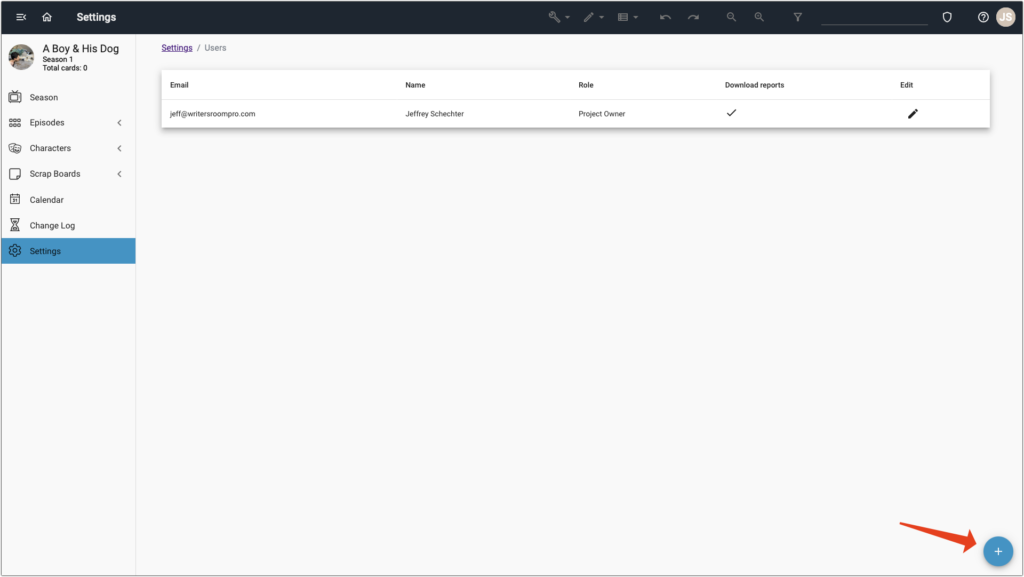Open the wrench tools icon
The width and height of the screenshot is (1024, 577).
coord(554,17)
